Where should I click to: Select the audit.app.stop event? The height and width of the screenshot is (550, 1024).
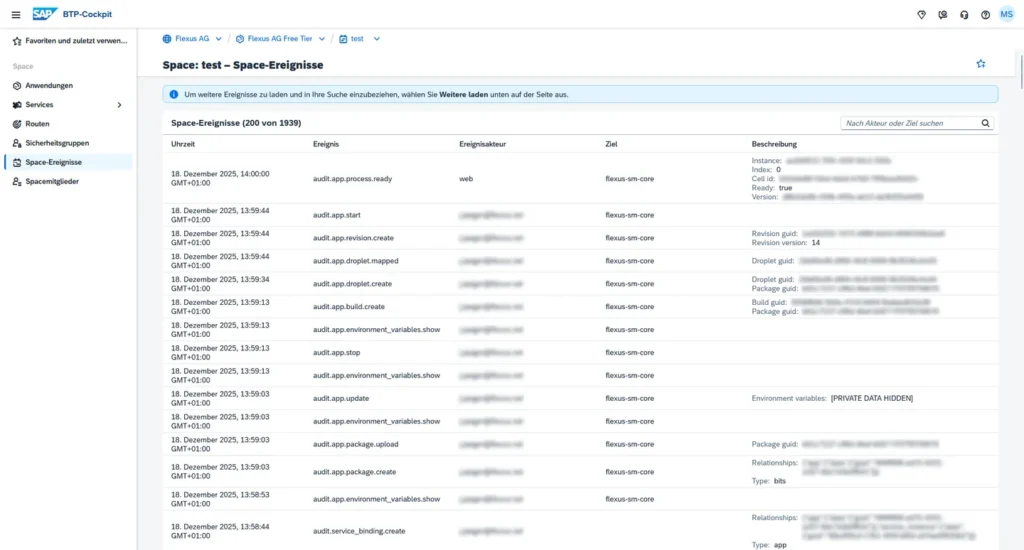pyautogui.click(x=336, y=352)
